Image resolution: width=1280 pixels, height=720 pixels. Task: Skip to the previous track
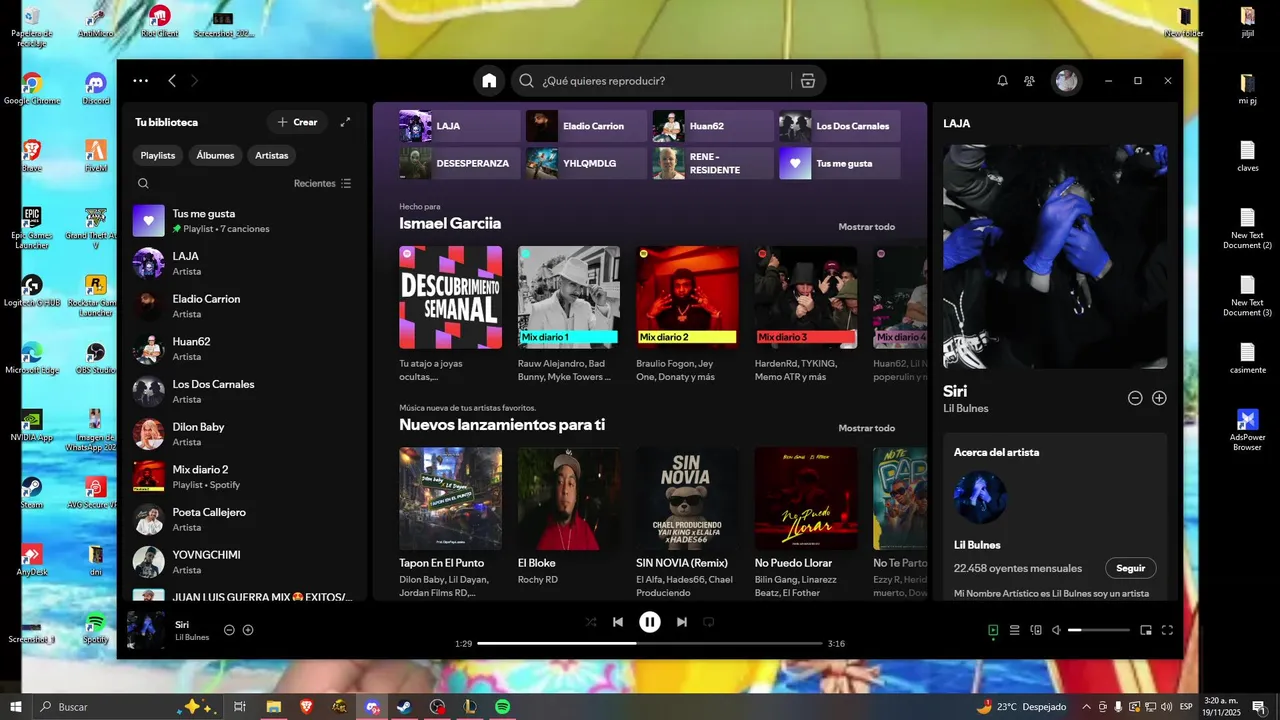click(x=618, y=622)
